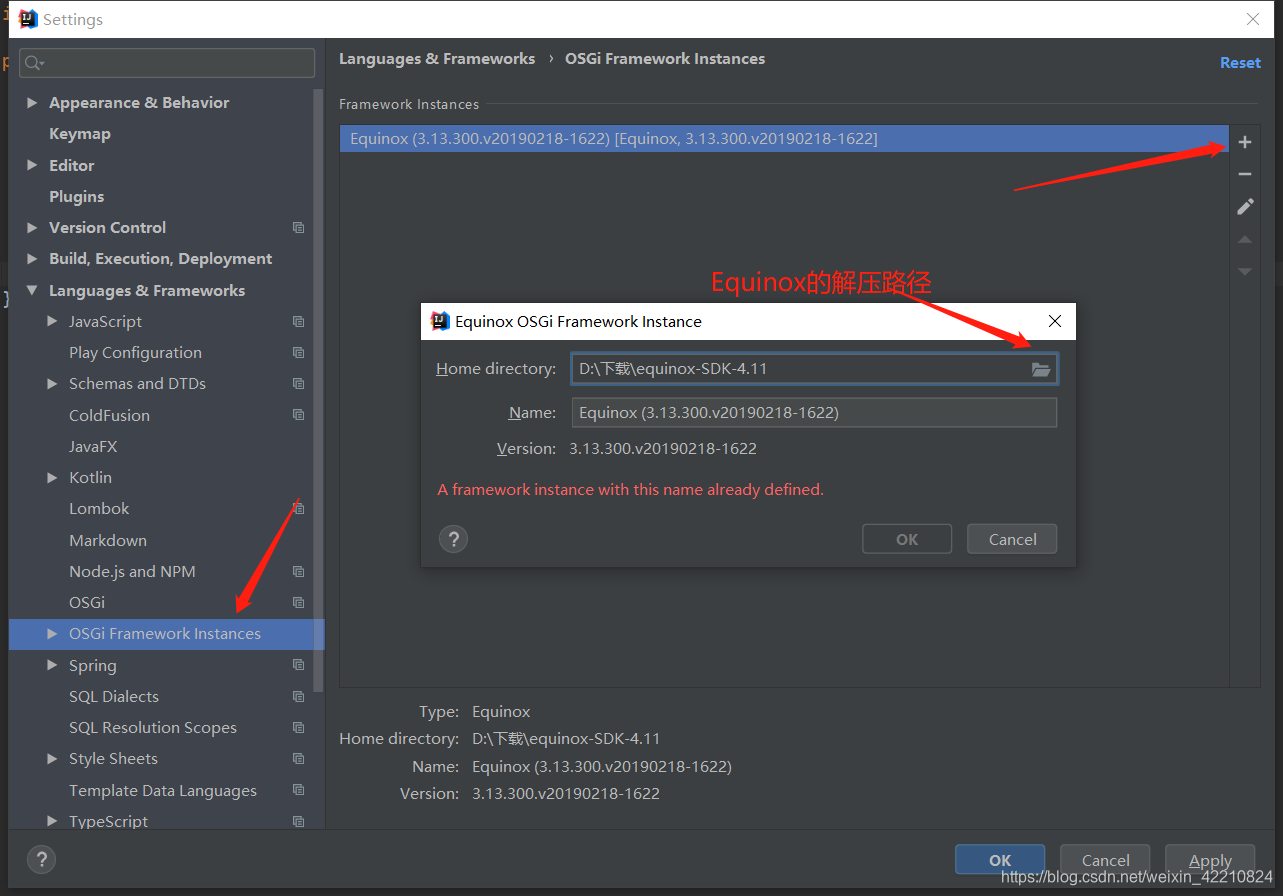The image size is (1283, 896).
Task: Expand Version Control section
Action: (32, 228)
